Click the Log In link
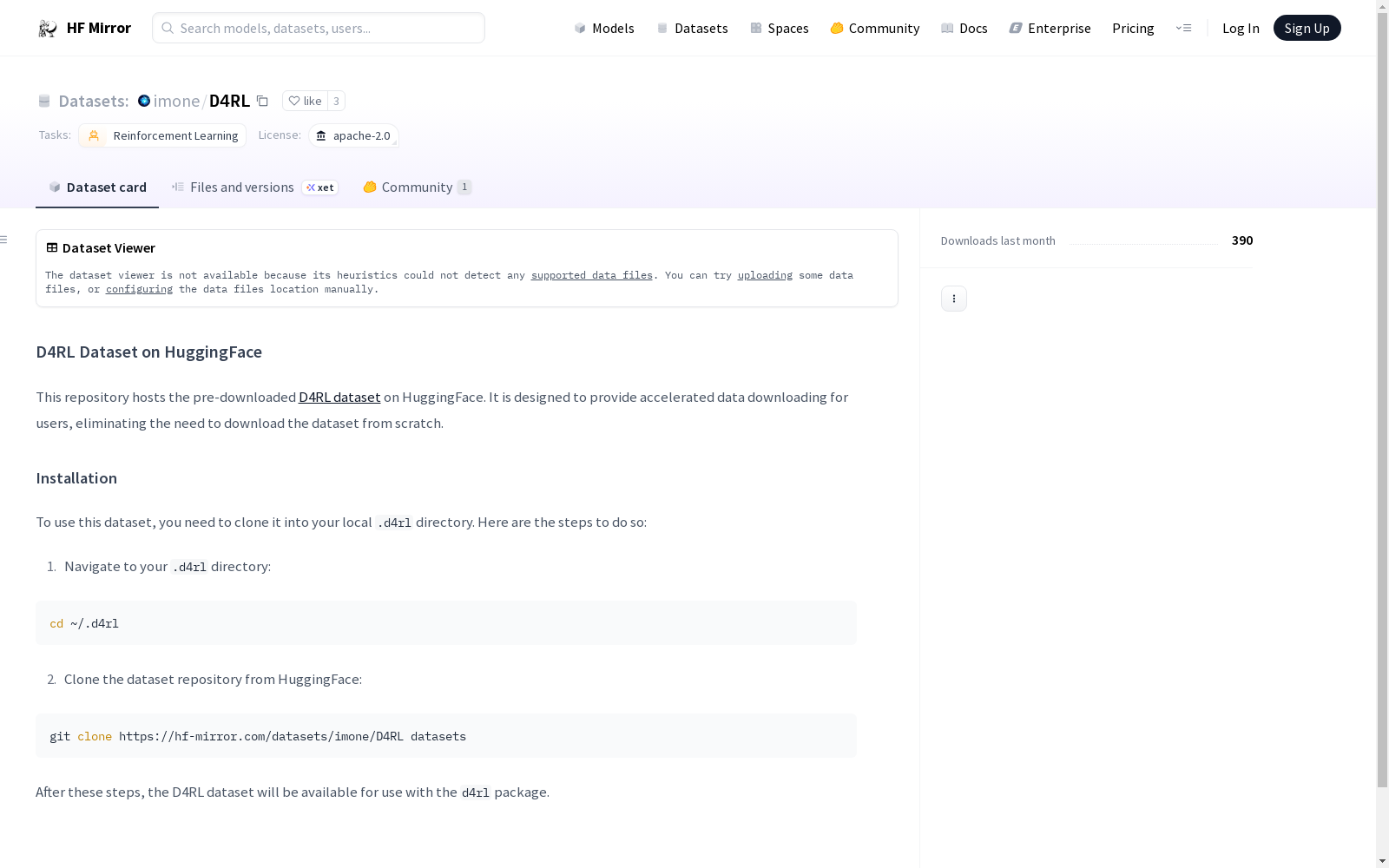Viewport: 1389px width, 868px height. click(x=1241, y=28)
